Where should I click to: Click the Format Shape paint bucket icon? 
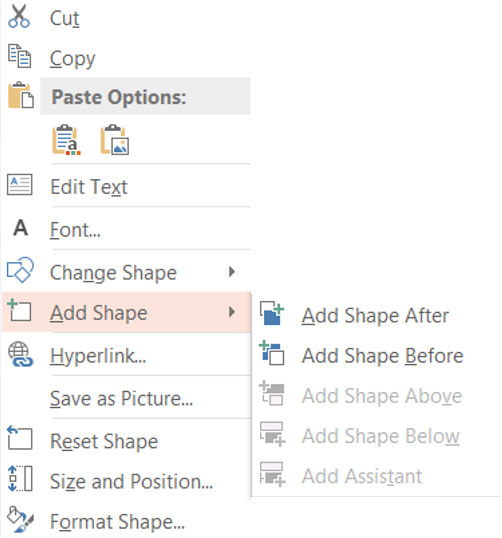(x=20, y=519)
